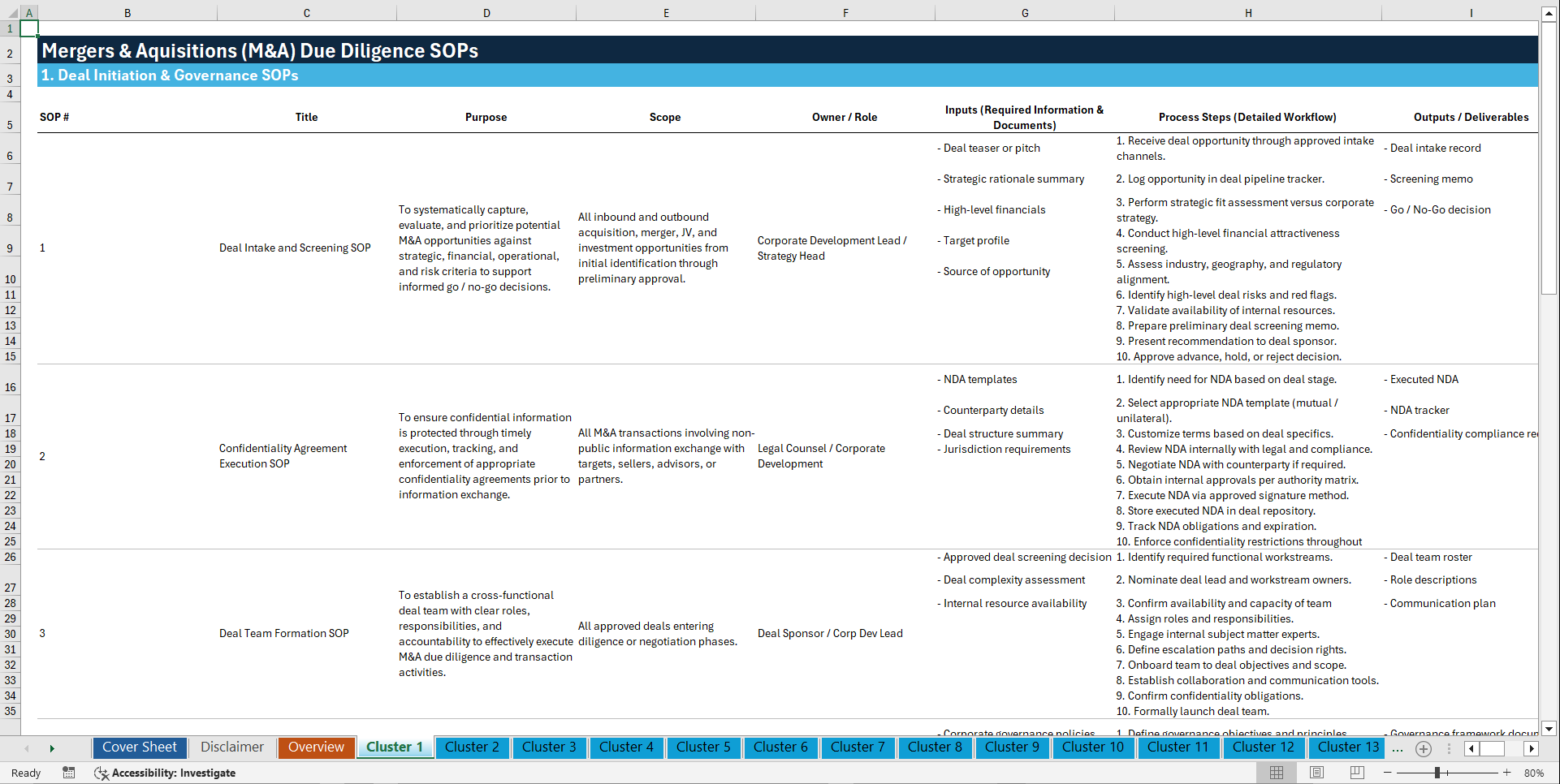The image size is (1560, 784).
Task: Select the Overview sheet tab
Action: pos(316,747)
